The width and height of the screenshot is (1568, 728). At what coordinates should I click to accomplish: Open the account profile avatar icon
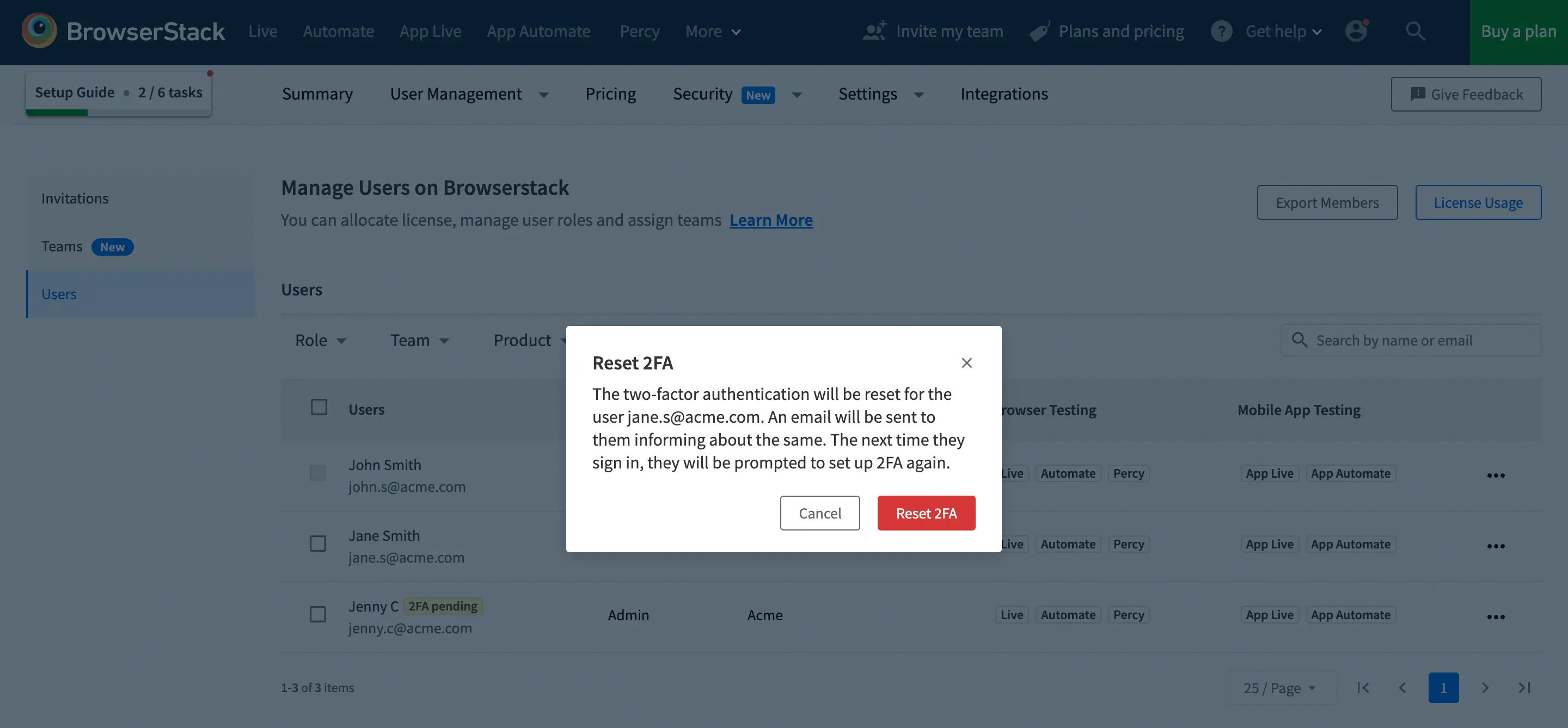point(1356,31)
